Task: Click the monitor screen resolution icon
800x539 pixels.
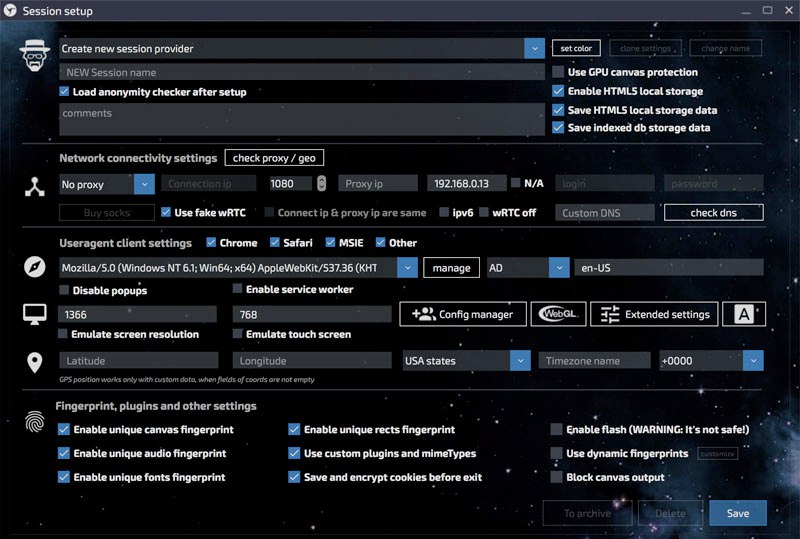Action: 35,314
